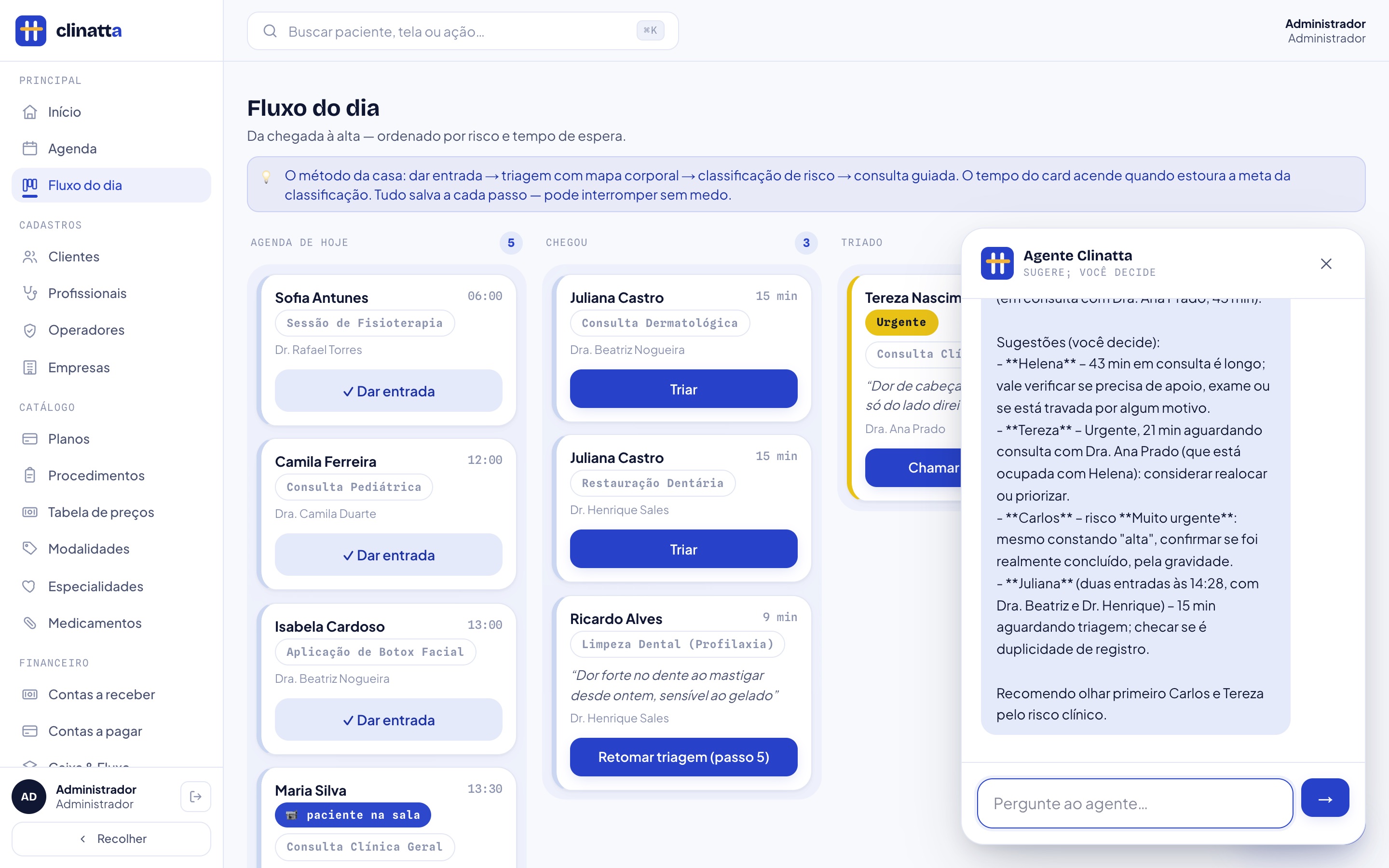This screenshot has width=1389, height=868.
Task: Click the Procedimentos clipboard icon
Action: point(30,475)
